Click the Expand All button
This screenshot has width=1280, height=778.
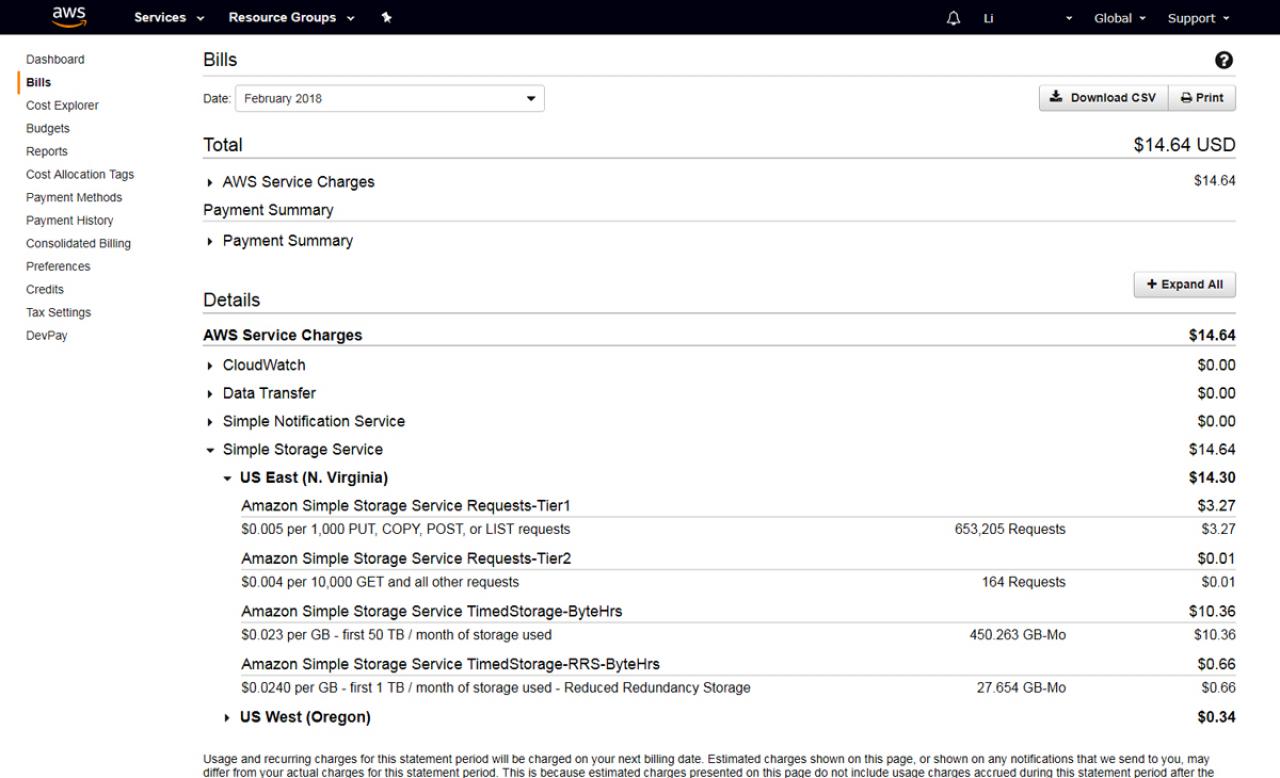[1184, 285]
